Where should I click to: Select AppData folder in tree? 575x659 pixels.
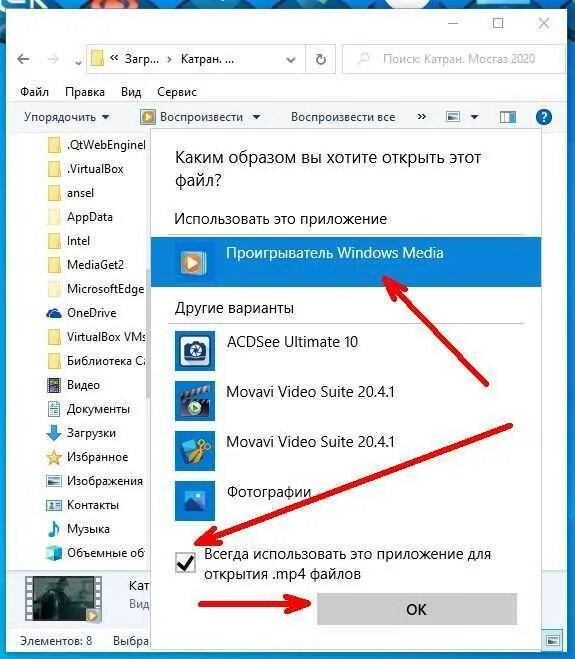coord(80,217)
